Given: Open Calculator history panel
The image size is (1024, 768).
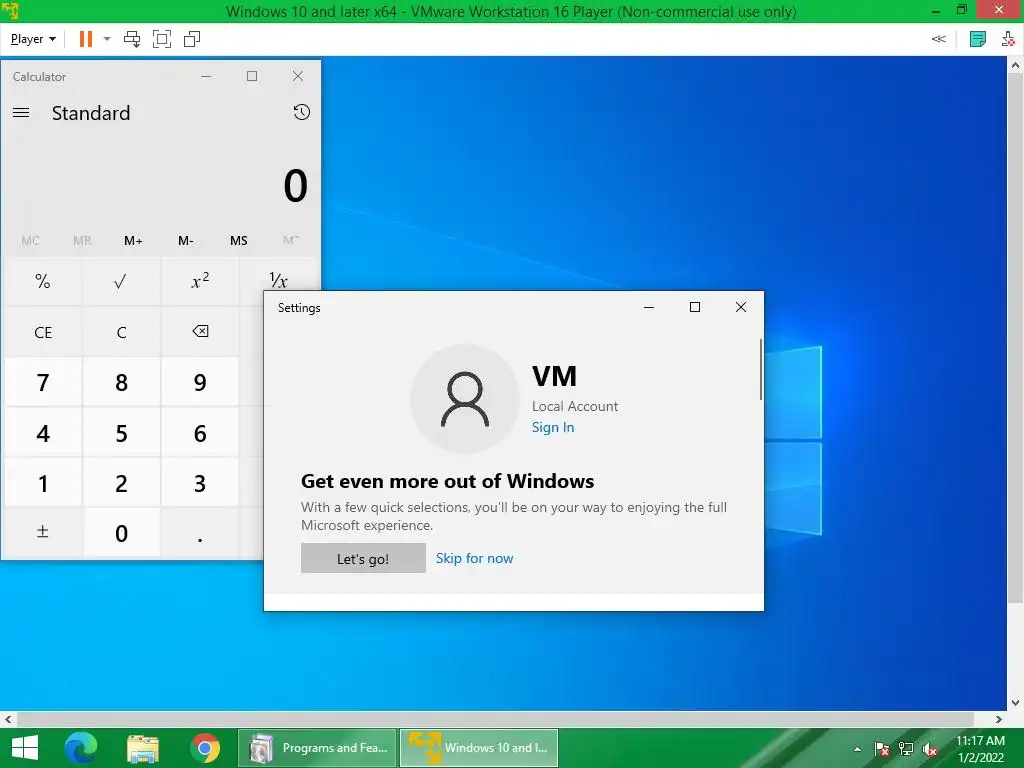Looking at the screenshot, I should coord(301,112).
